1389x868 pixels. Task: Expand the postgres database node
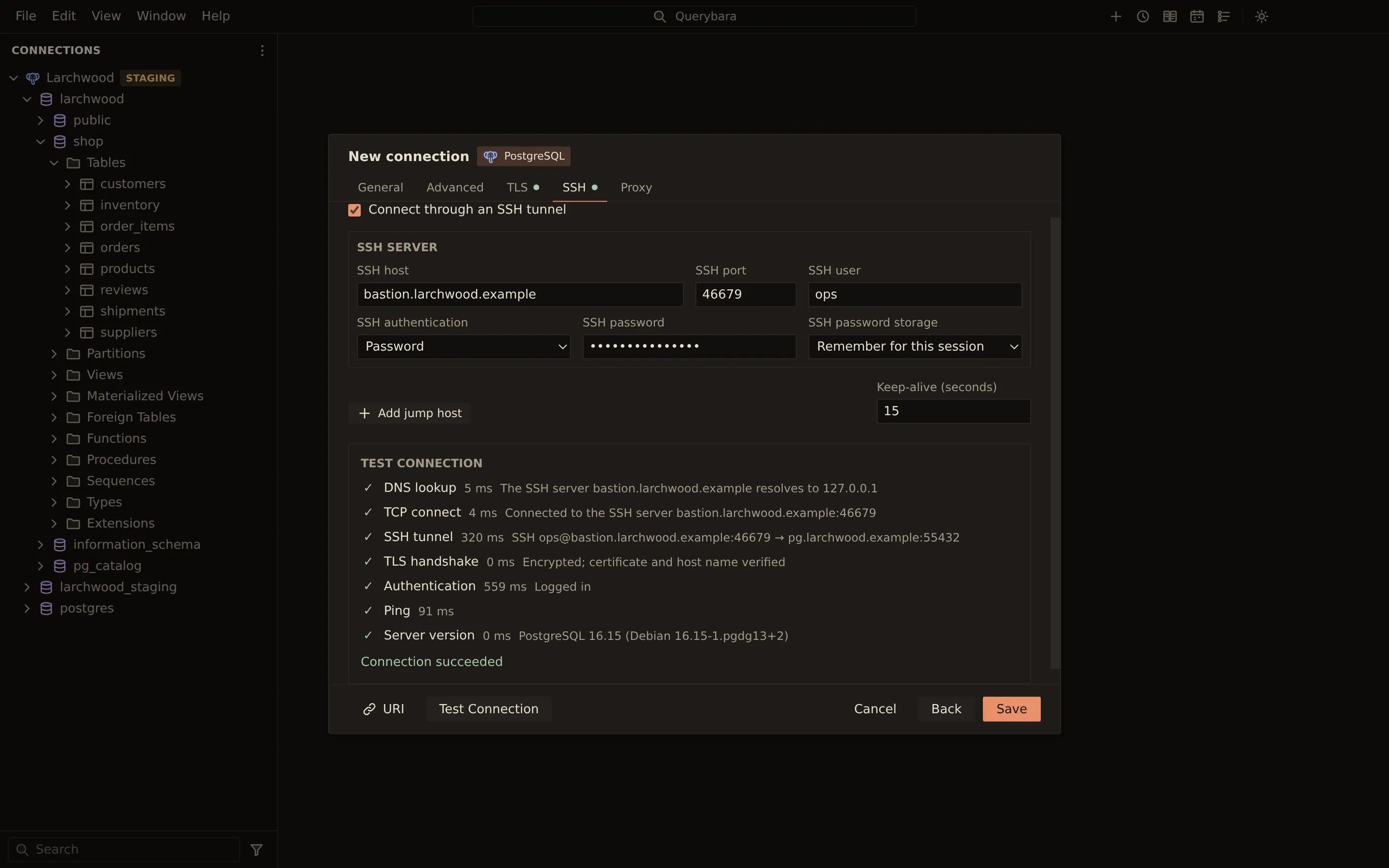tap(27, 609)
